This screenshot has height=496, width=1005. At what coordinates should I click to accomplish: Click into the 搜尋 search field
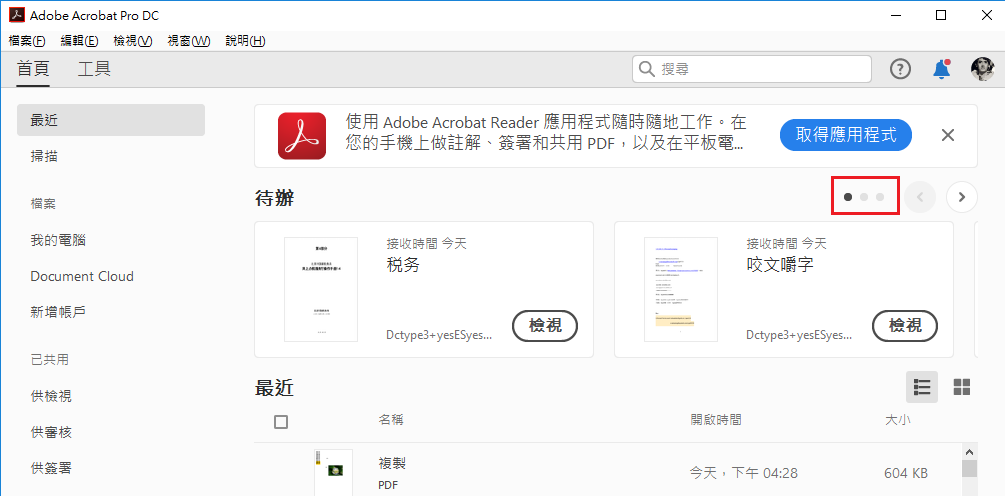(752, 69)
